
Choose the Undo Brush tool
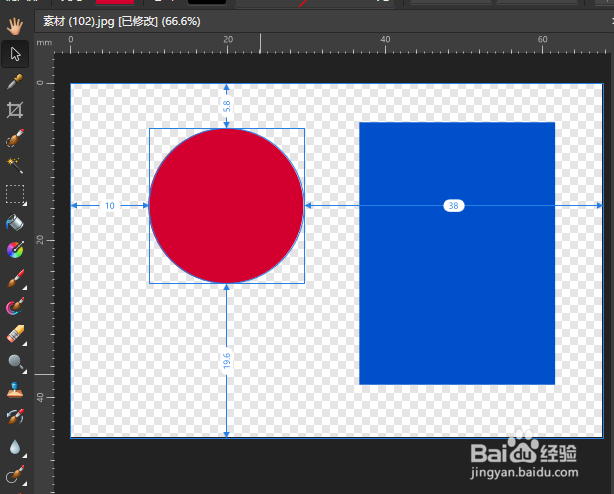click(x=15, y=417)
